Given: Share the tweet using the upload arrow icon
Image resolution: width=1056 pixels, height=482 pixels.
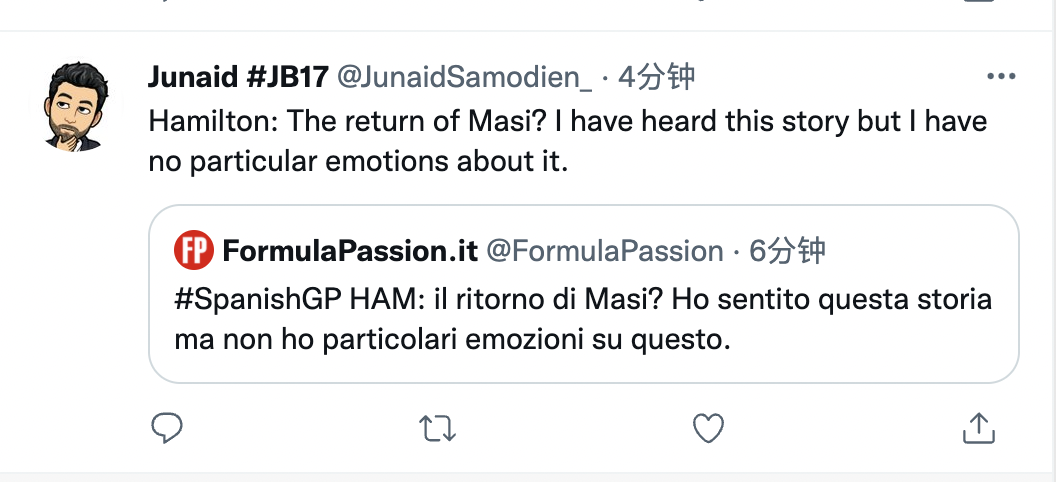Looking at the screenshot, I should point(979,427).
